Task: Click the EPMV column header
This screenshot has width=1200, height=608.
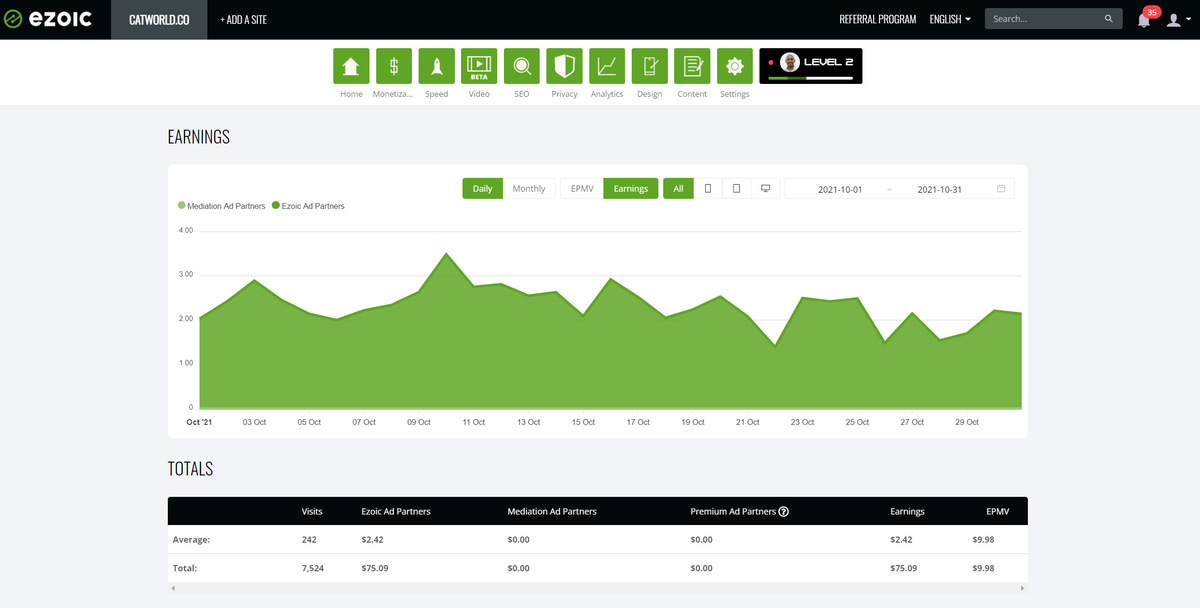Action: pos(998,511)
